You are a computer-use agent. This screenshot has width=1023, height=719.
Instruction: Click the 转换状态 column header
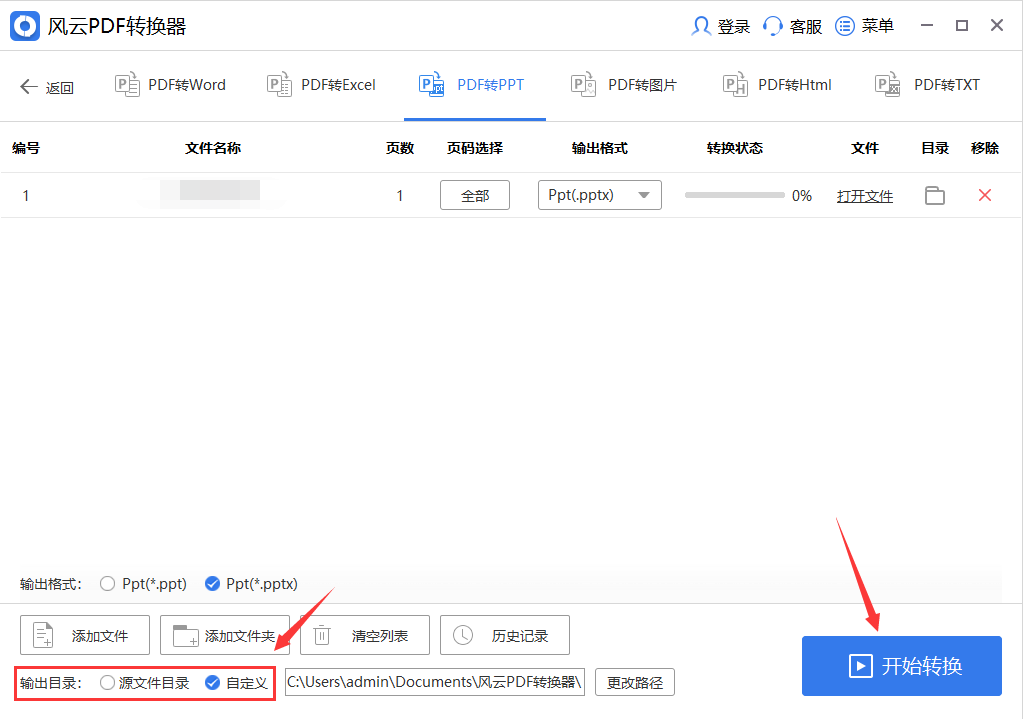click(735, 148)
